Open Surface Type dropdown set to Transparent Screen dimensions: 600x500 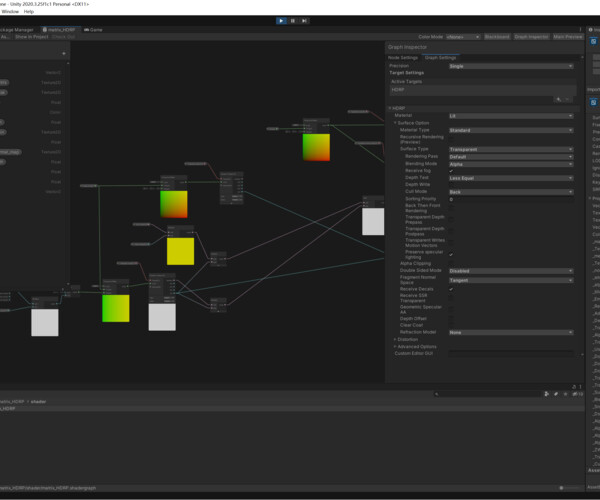(x=511, y=149)
